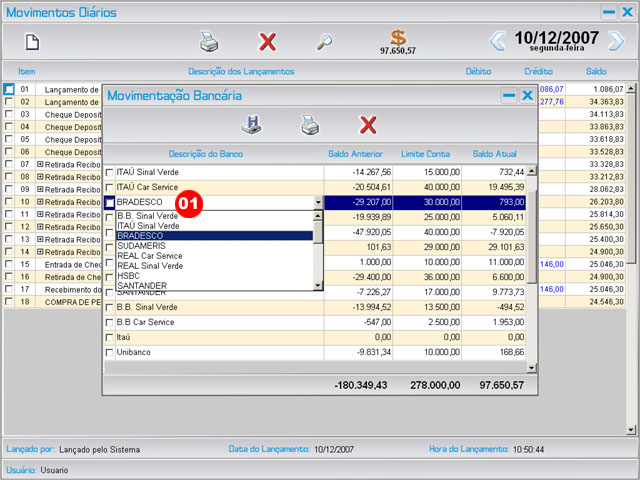
Task: Print from the Movimentação Bancária dialog toolbar
Action: [310, 125]
